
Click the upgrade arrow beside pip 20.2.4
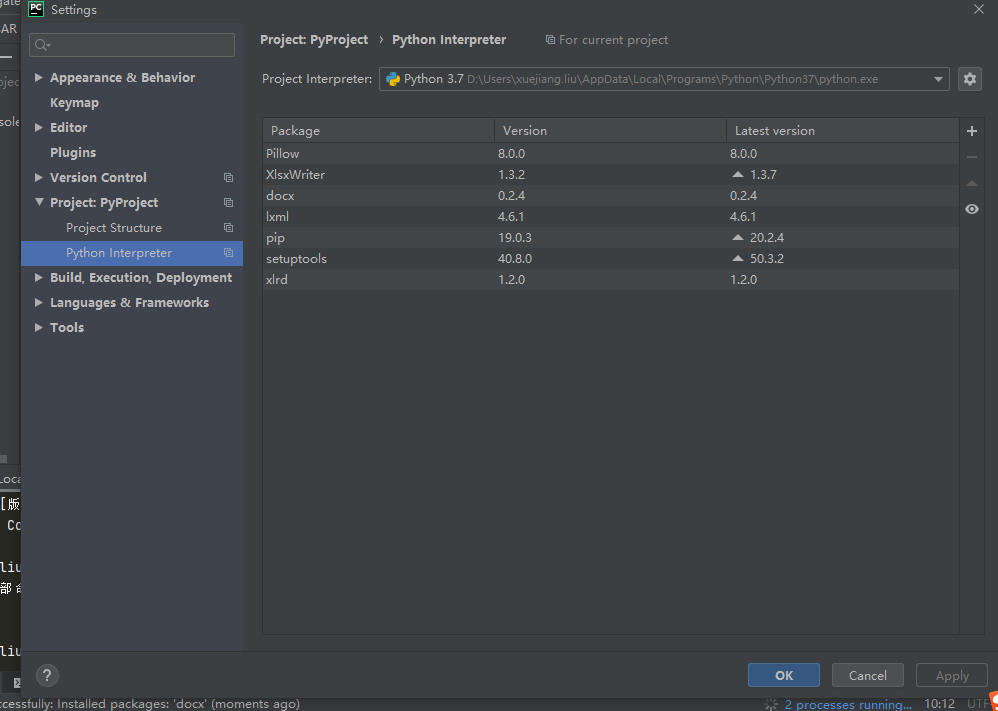click(x=738, y=237)
